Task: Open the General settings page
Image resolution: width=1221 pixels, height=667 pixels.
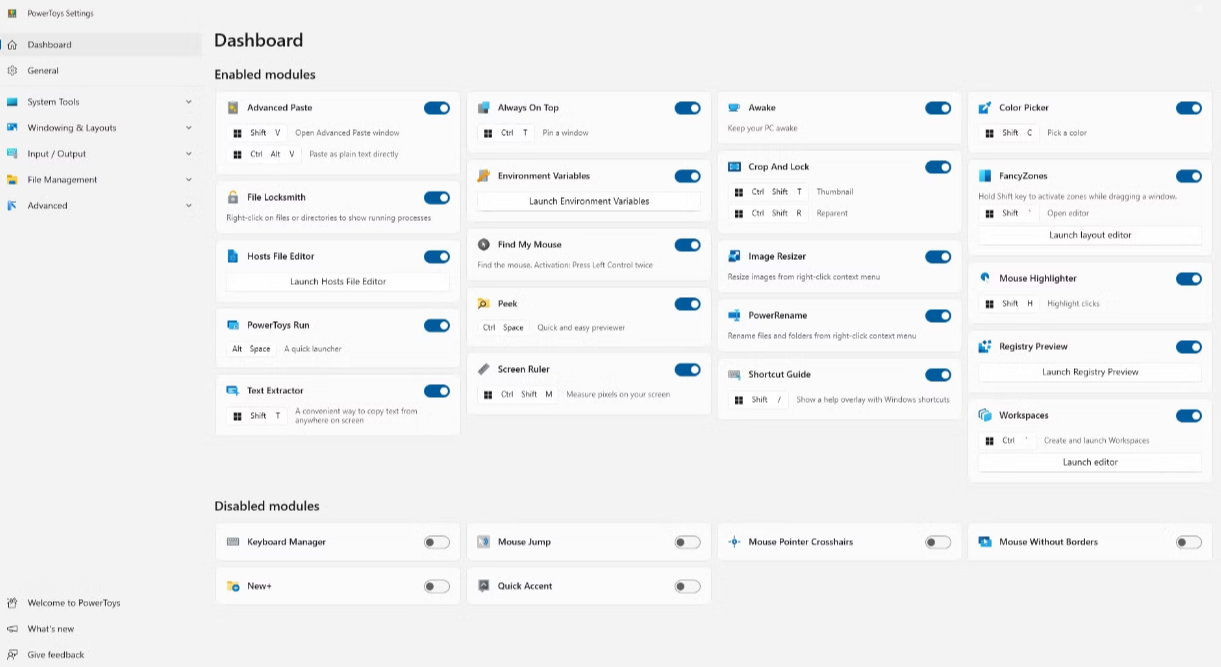Action: (x=43, y=71)
